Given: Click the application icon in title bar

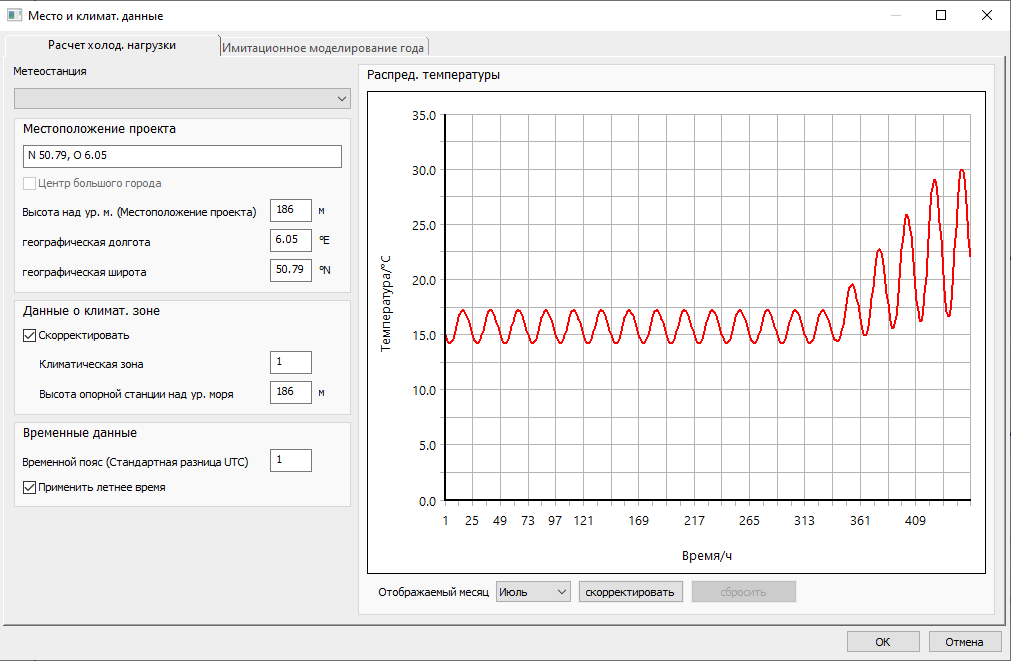Looking at the screenshot, I should coord(14,16).
